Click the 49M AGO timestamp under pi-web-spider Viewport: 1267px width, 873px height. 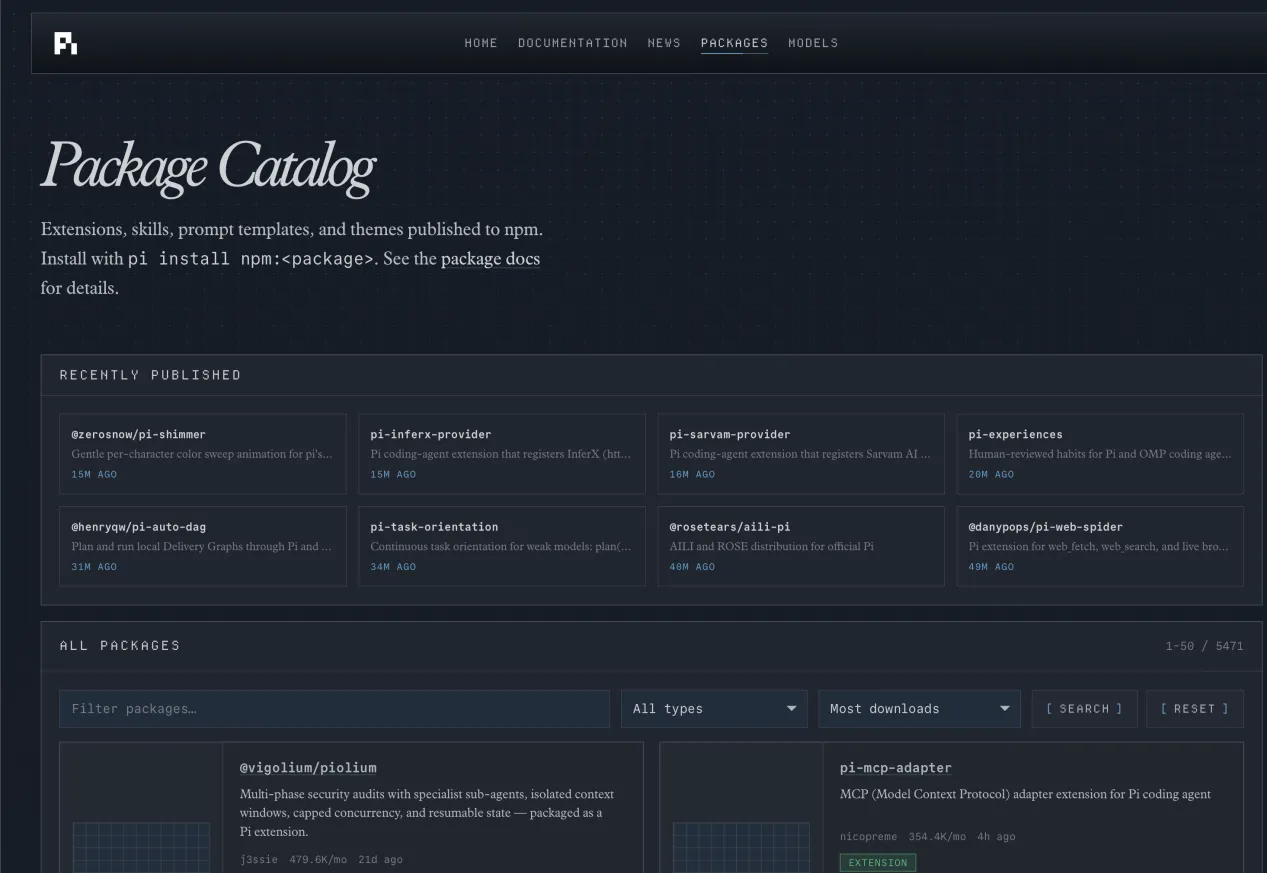[991, 566]
